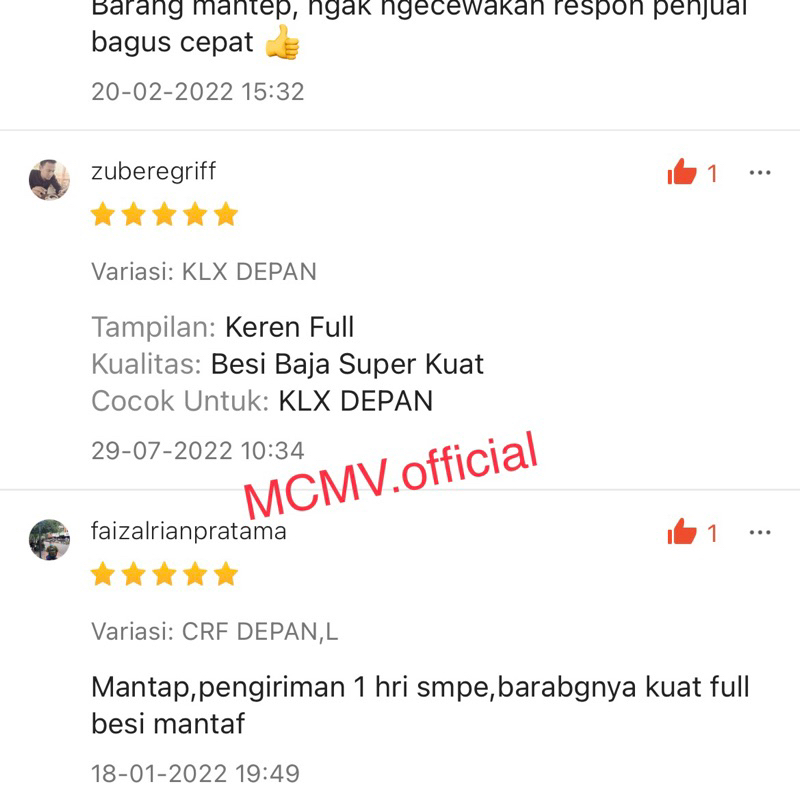Select the Variasi: KLX DEPAN text

204,271
